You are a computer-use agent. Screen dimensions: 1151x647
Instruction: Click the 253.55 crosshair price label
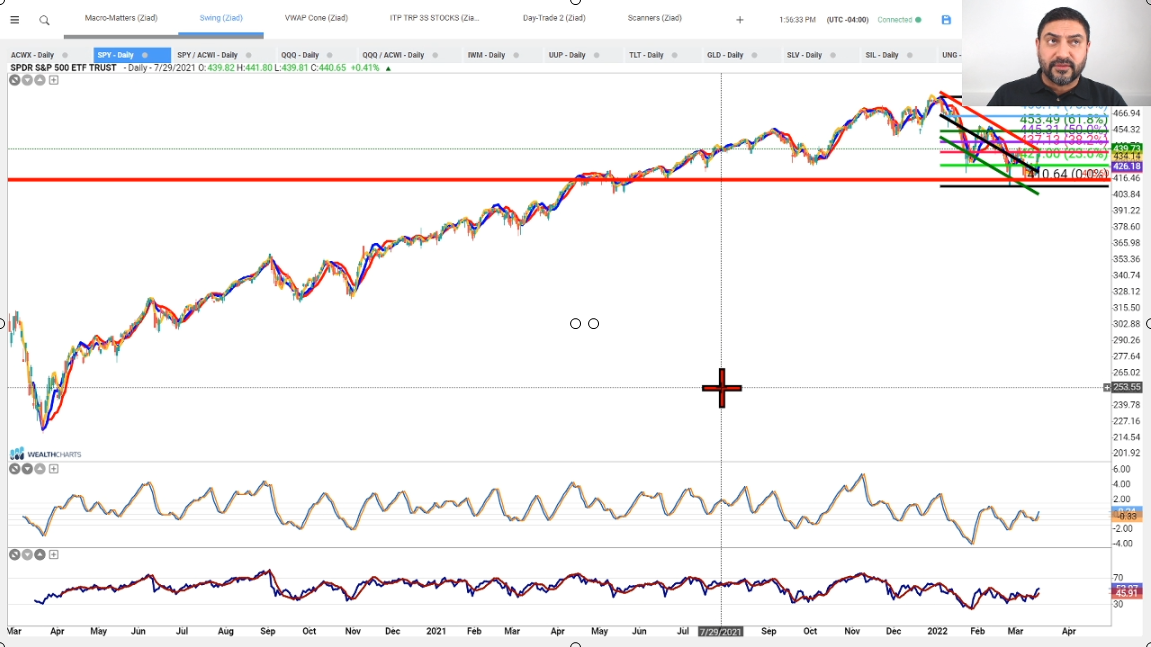(x=1127, y=387)
